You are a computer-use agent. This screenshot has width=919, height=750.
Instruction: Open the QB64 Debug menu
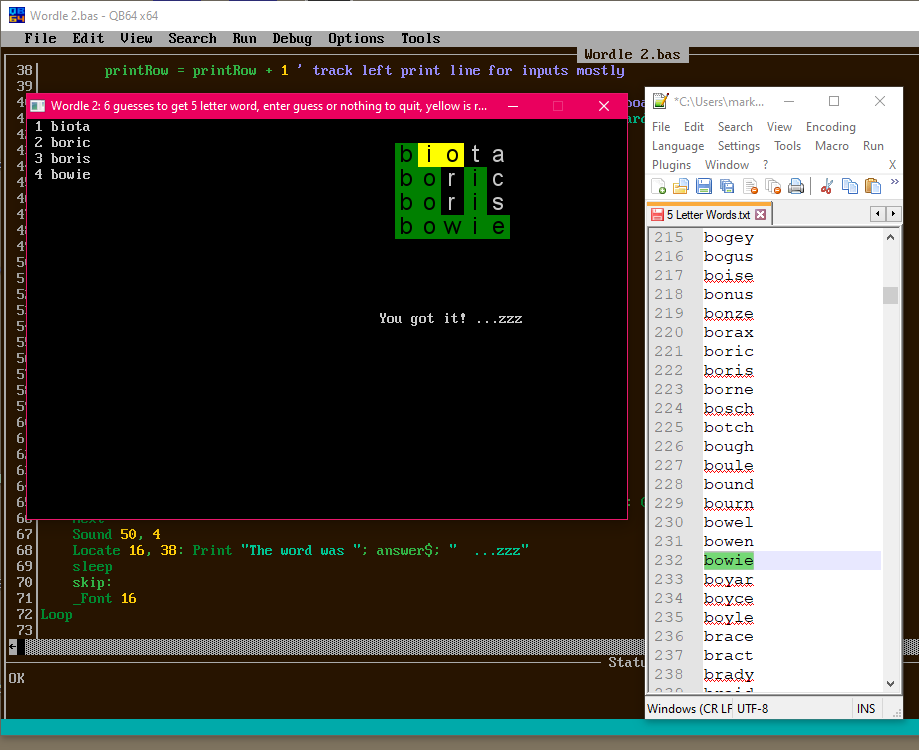[292, 38]
